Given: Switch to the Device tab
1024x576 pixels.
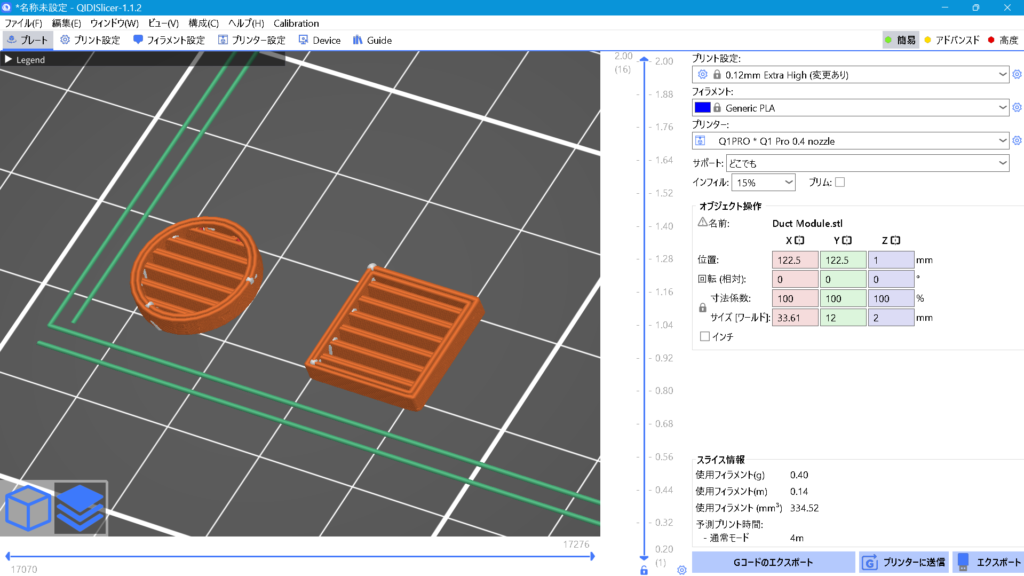Looking at the screenshot, I should [x=319, y=40].
